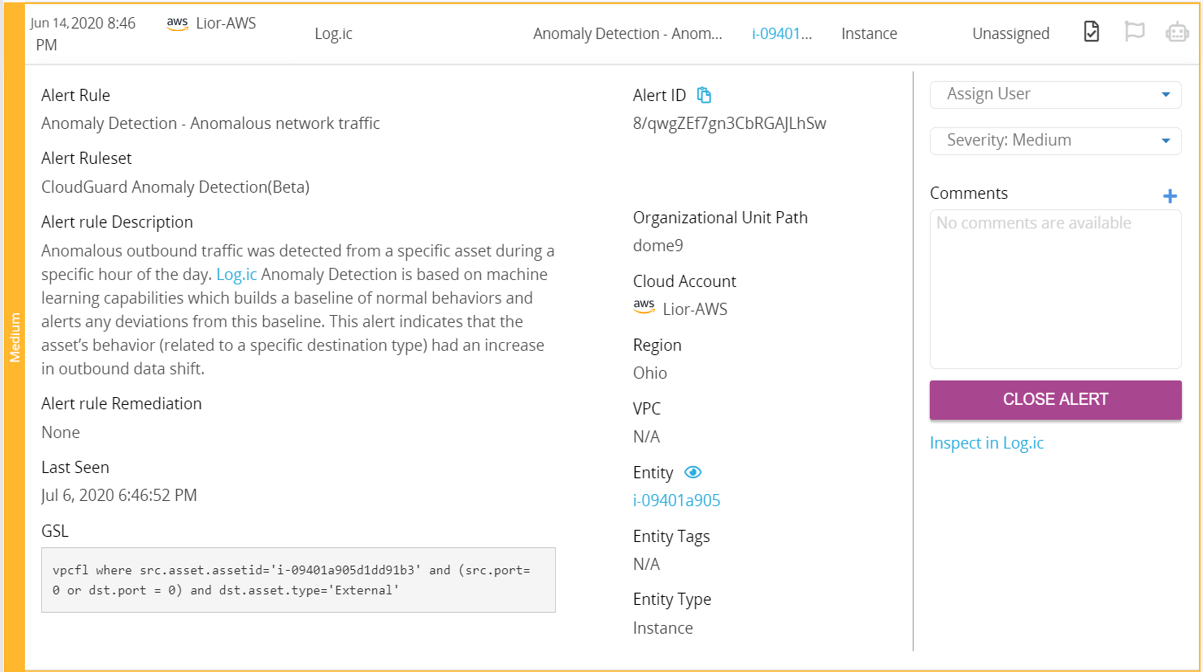Click the eye icon next to Entity
This screenshot has width=1203, height=672.
(x=693, y=472)
